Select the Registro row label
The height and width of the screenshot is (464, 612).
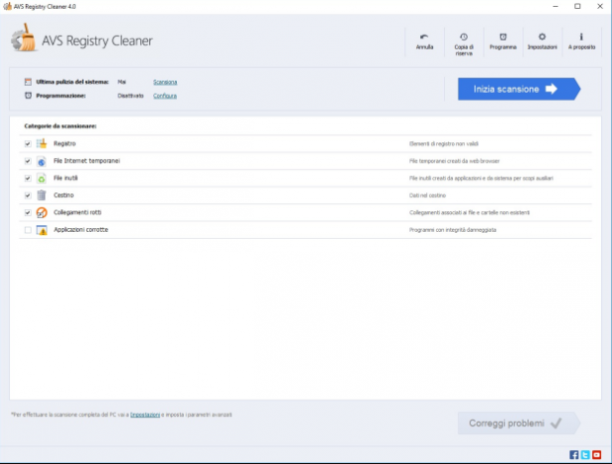65,144
